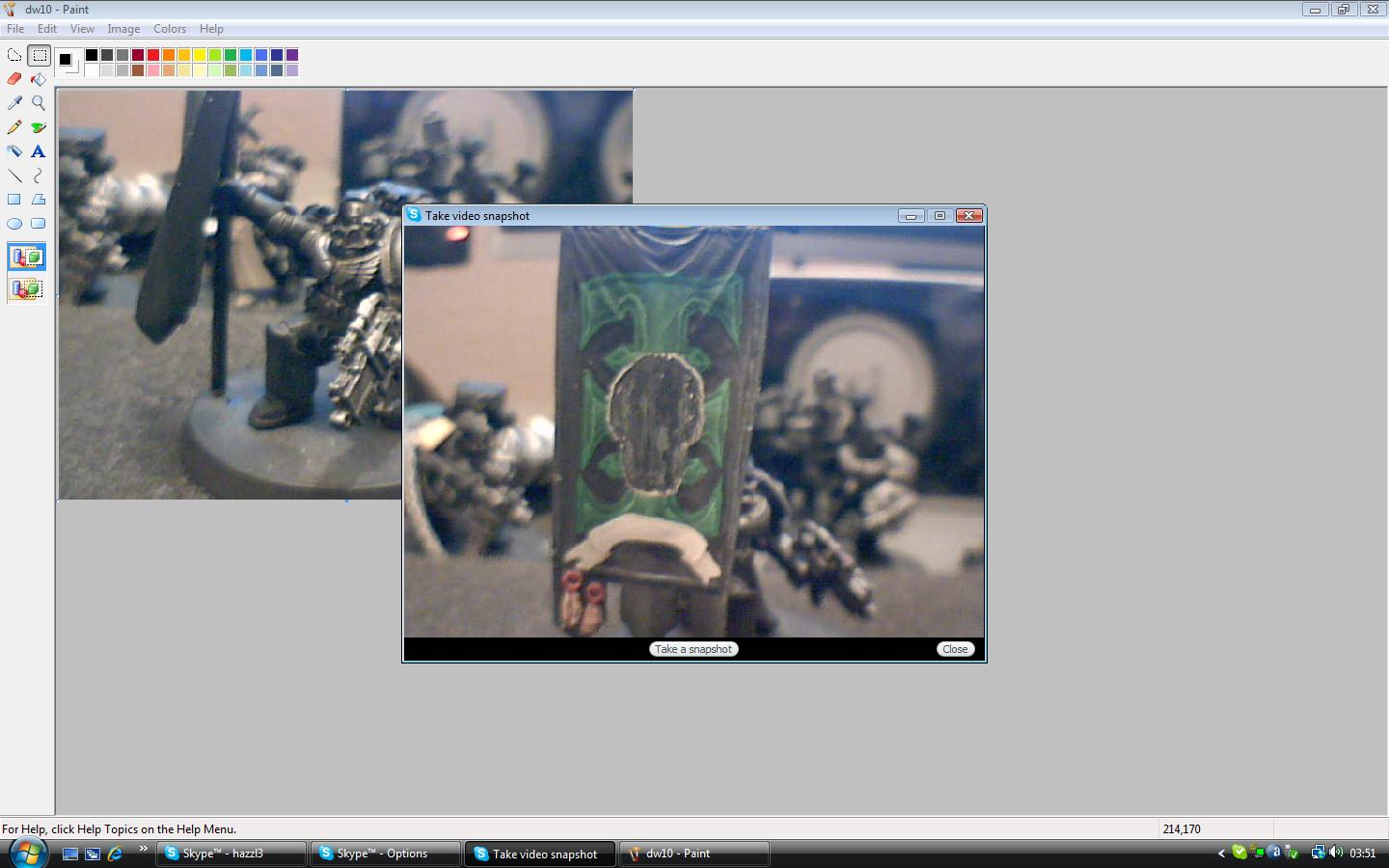Select the Eraser tool
Screen dimensions: 1389x868
tap(14, 79)
